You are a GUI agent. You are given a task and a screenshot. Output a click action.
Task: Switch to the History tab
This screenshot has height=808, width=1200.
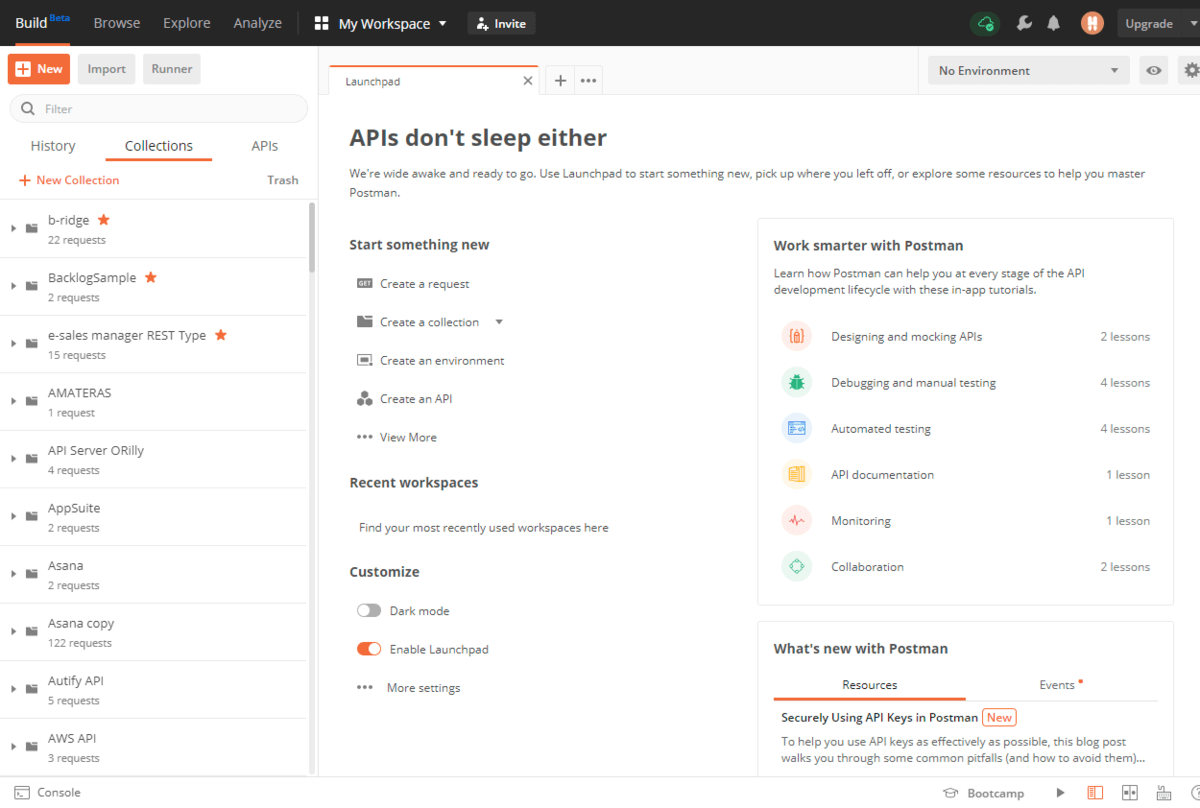[x=53, y=146]
